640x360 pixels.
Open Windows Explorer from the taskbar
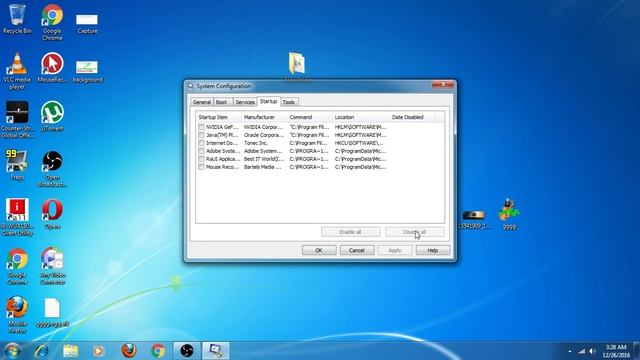70,351
